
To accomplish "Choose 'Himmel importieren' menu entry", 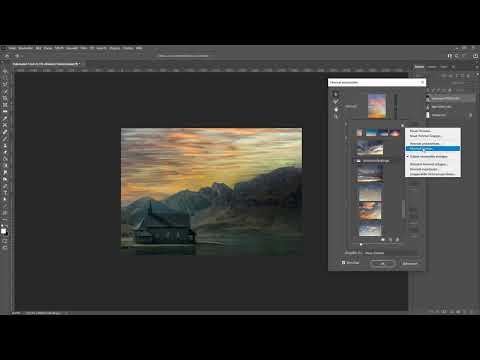I will click(x=433, y=169).
